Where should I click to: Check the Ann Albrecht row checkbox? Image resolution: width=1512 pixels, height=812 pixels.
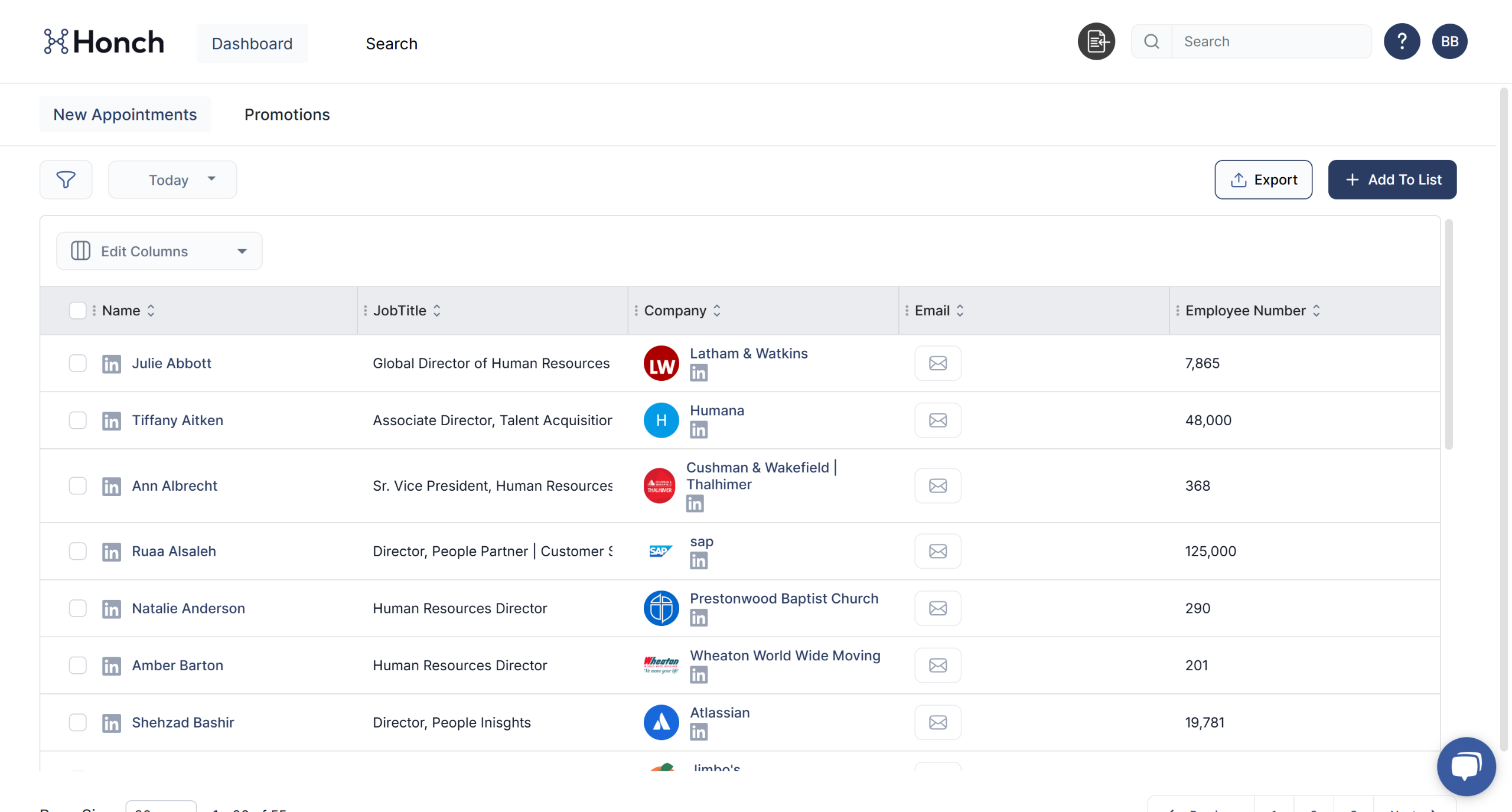coord(77,486)
